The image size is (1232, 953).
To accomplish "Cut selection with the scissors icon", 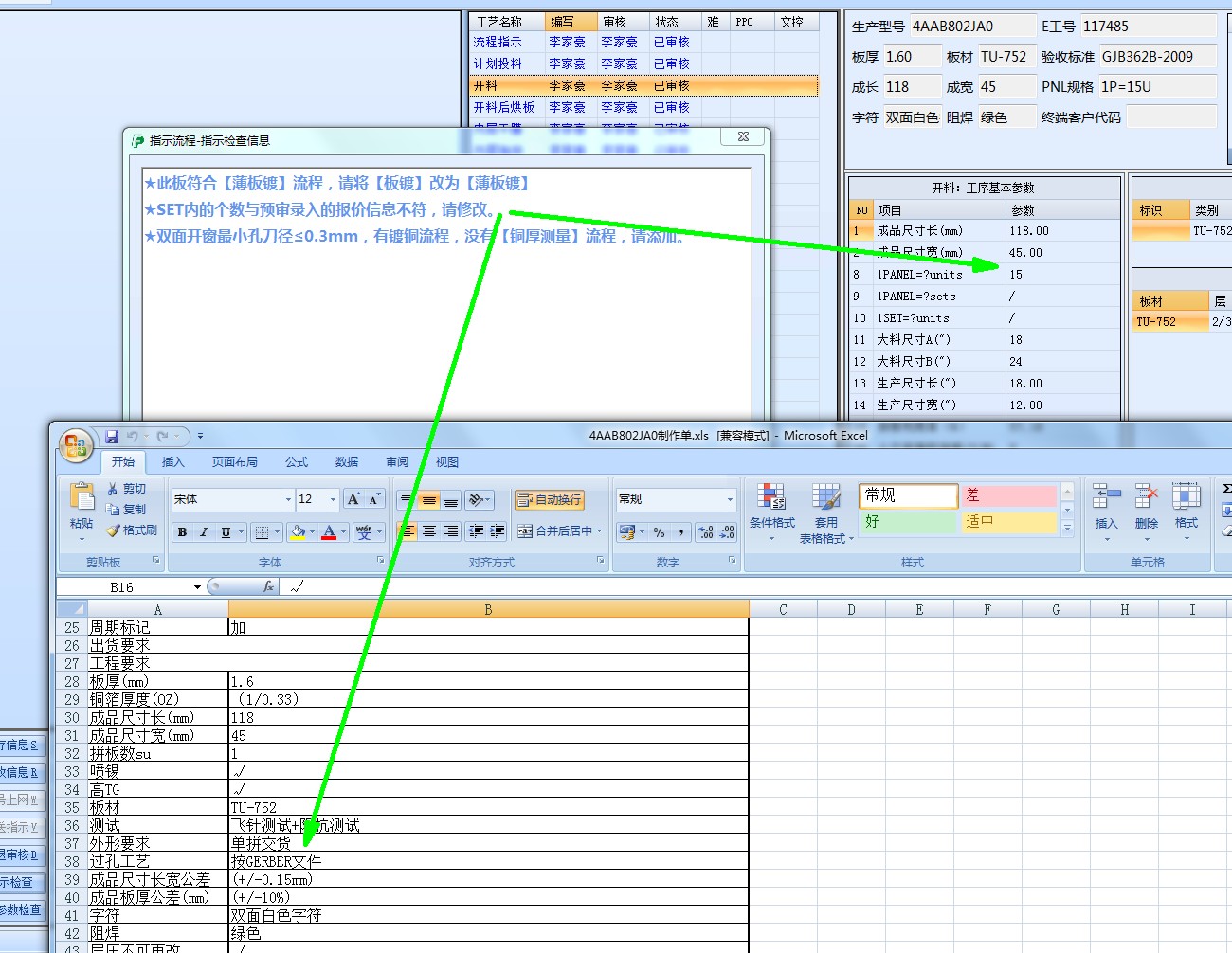I will tap(126, 489).
